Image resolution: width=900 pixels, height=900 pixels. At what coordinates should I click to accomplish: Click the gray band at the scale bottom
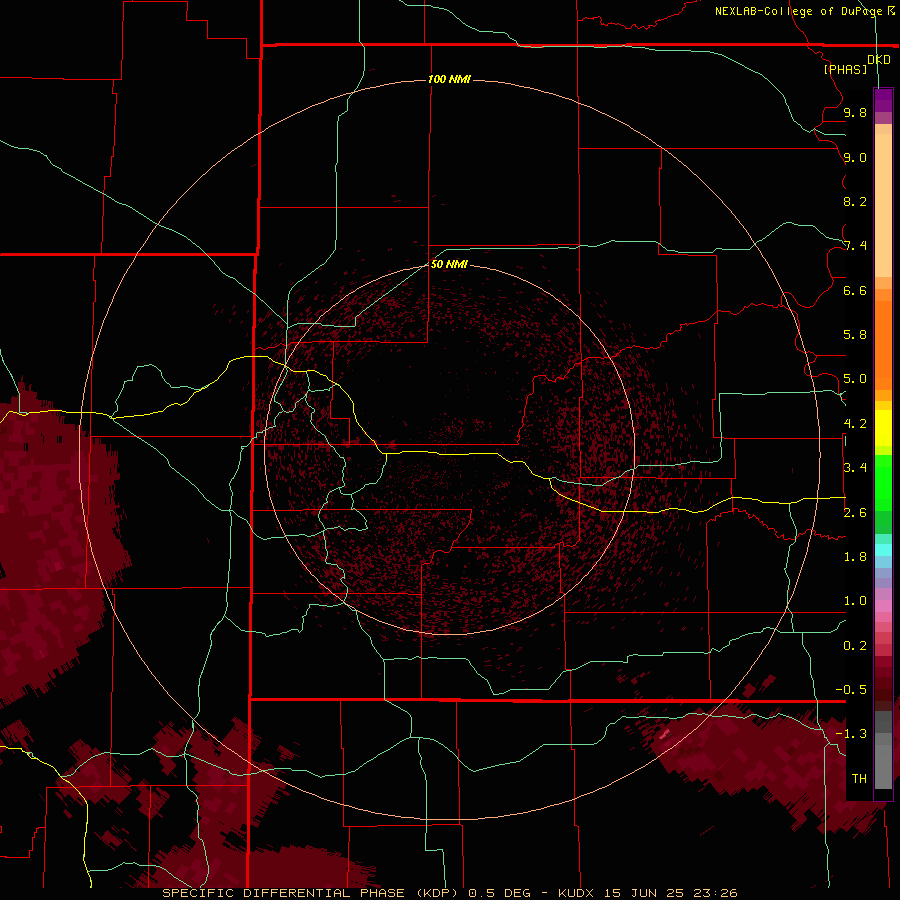[x=883, y=751]
